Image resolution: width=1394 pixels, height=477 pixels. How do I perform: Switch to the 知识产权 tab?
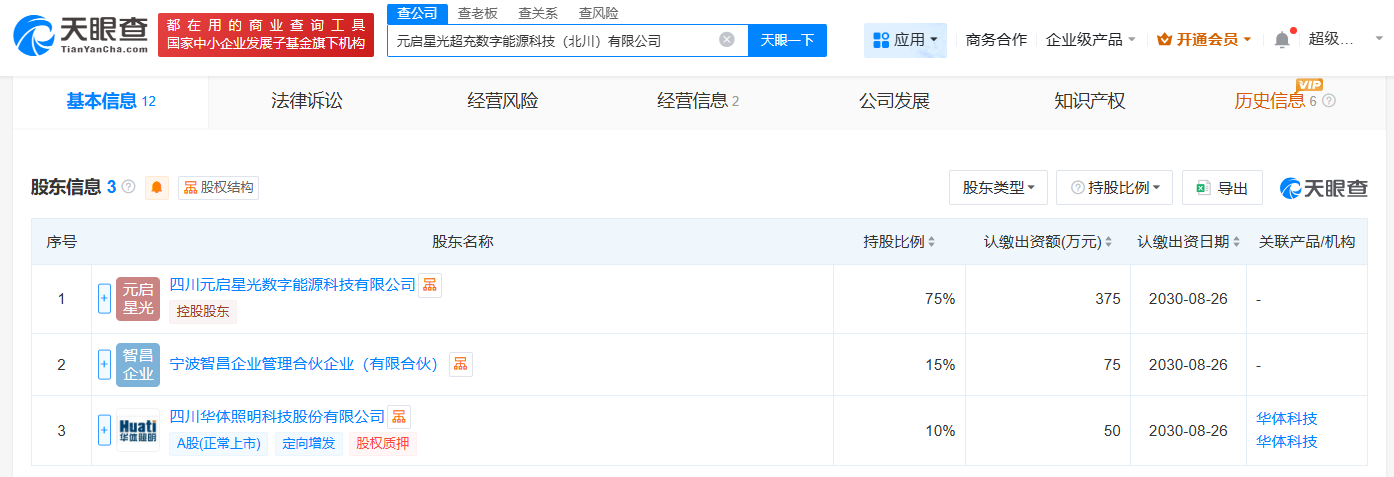click(1089, 101)
